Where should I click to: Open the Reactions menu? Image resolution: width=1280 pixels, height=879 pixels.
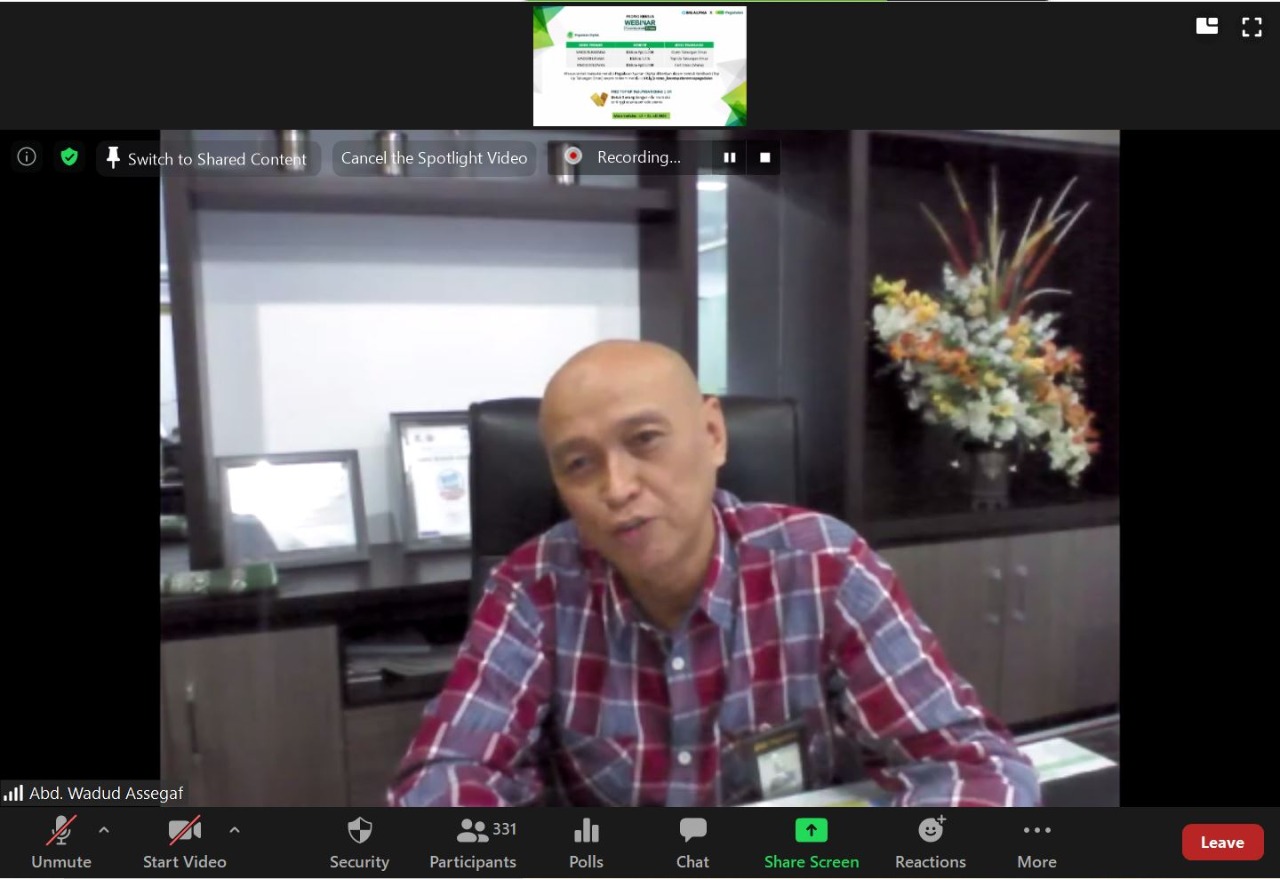[930, 842]
